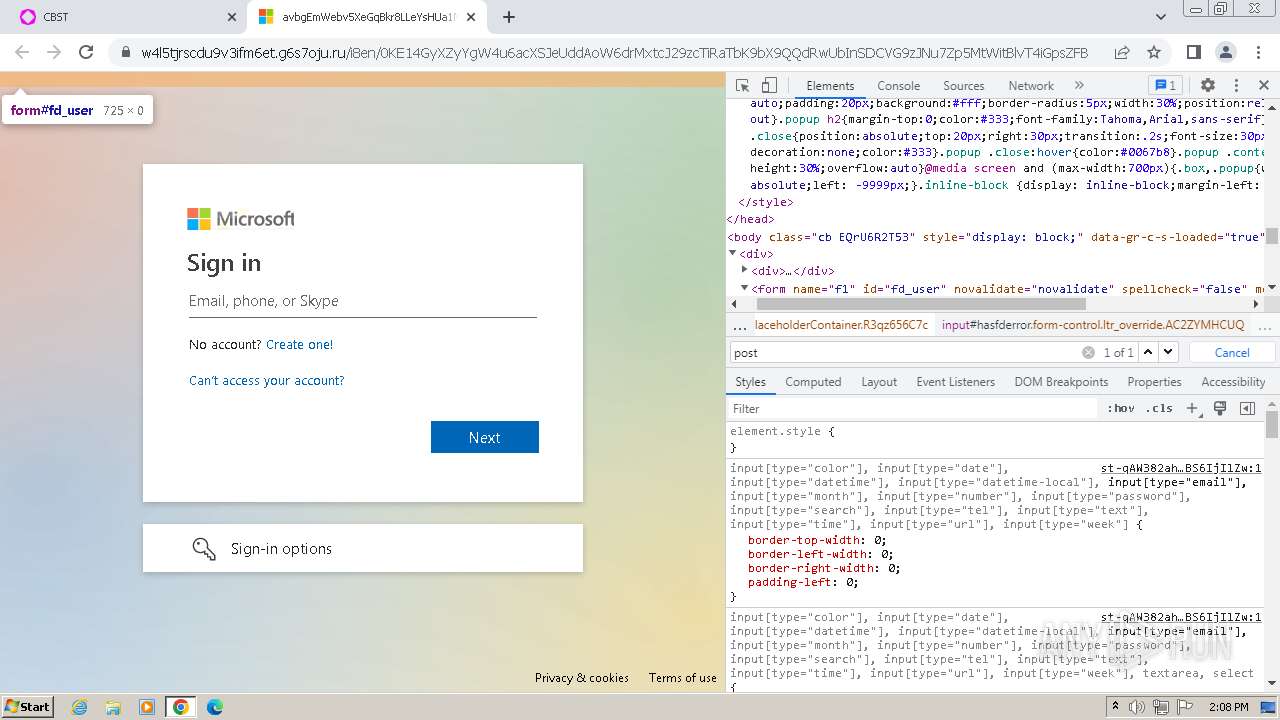Expand the collapsed div…/div node

pyautogui.click(x=745, y=270)
